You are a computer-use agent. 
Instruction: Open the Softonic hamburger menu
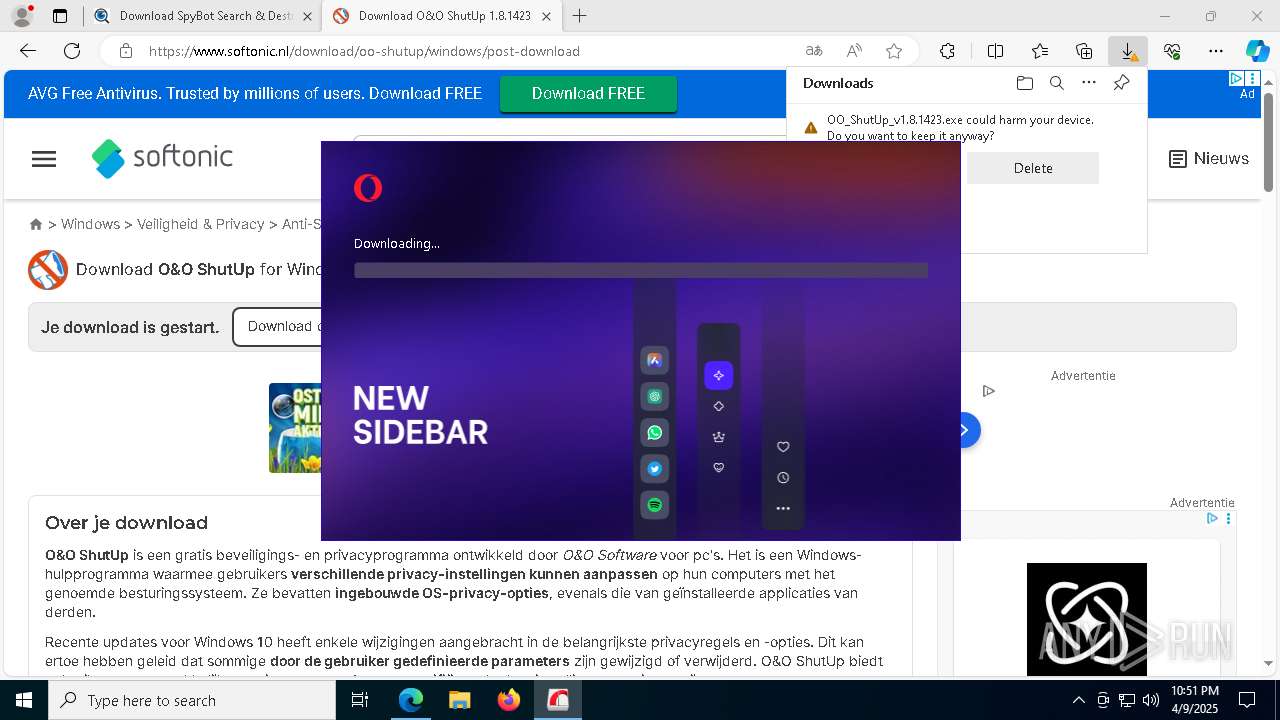(44, 159)
